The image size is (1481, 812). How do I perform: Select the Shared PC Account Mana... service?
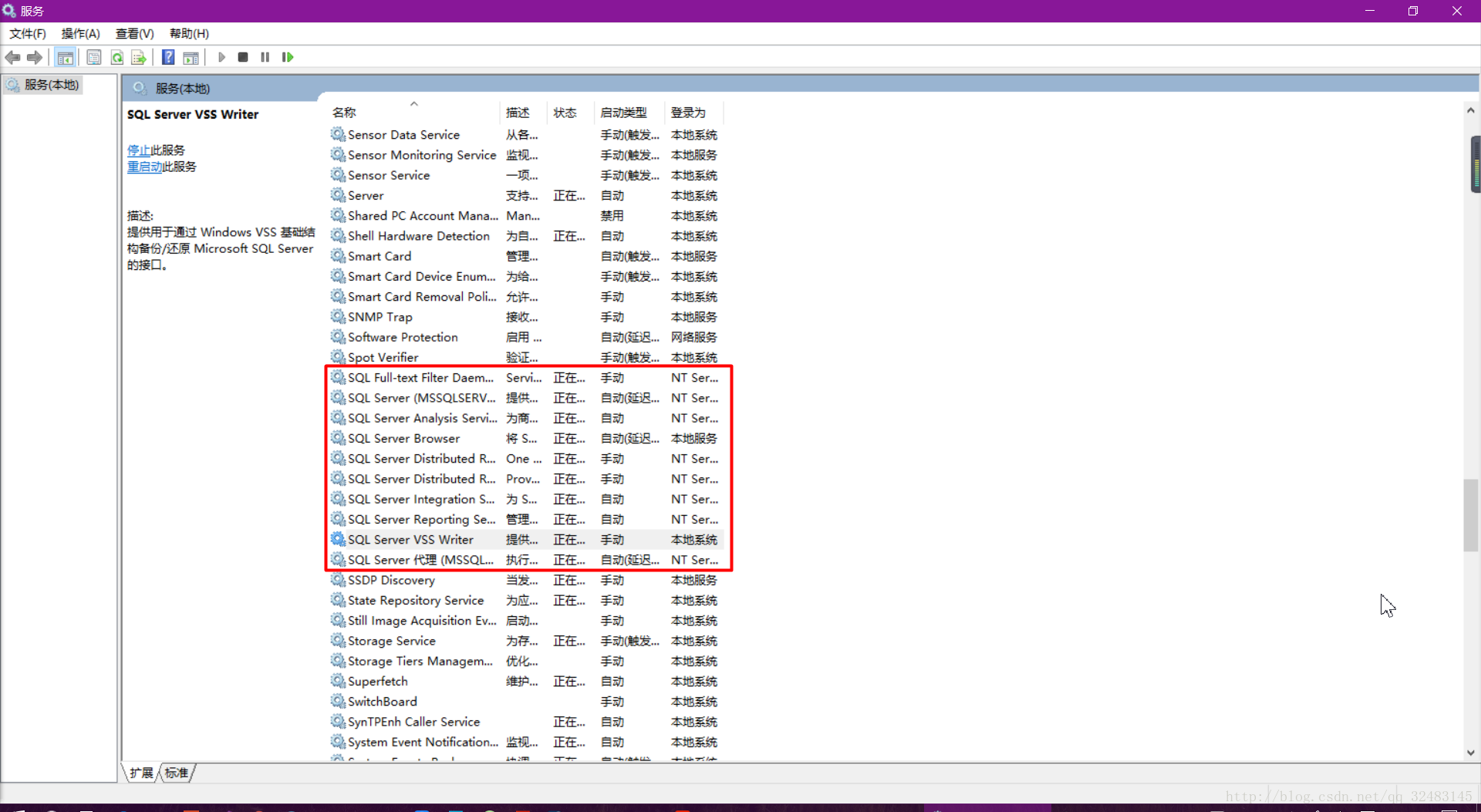pyautogui.click(x=528, y=216)
